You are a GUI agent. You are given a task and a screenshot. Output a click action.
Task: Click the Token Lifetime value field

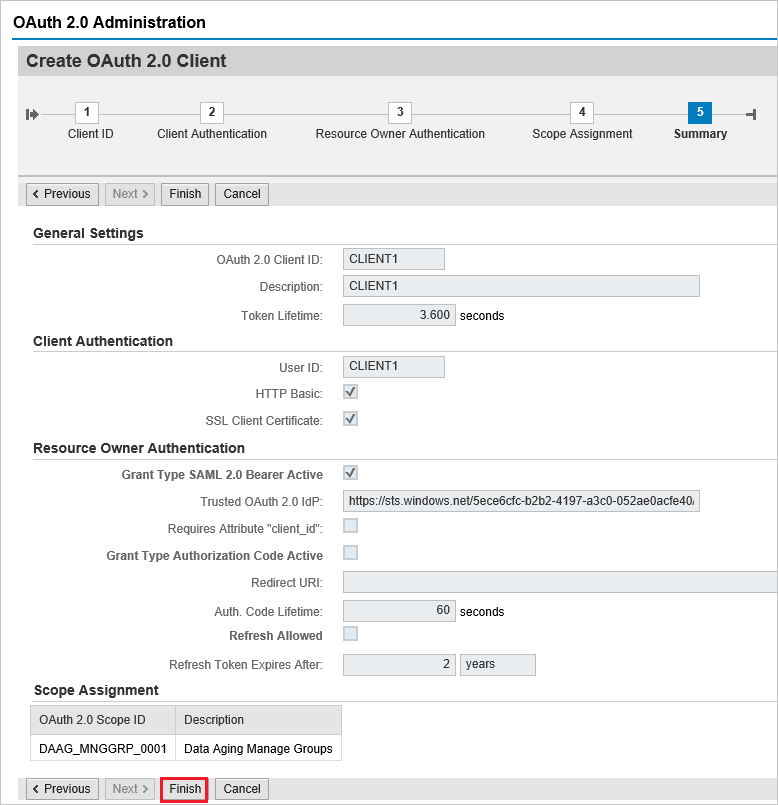point(399,315)
